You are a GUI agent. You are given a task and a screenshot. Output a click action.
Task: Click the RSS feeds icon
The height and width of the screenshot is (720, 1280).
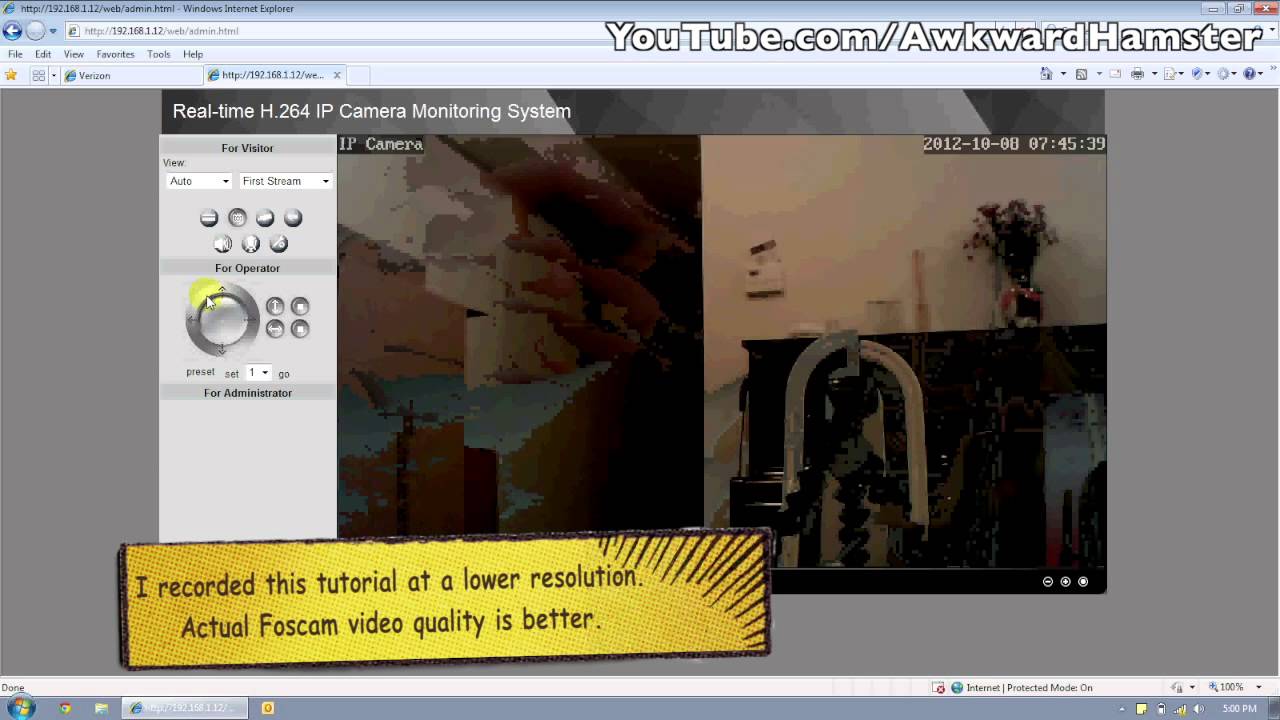tap(1081, 73)
